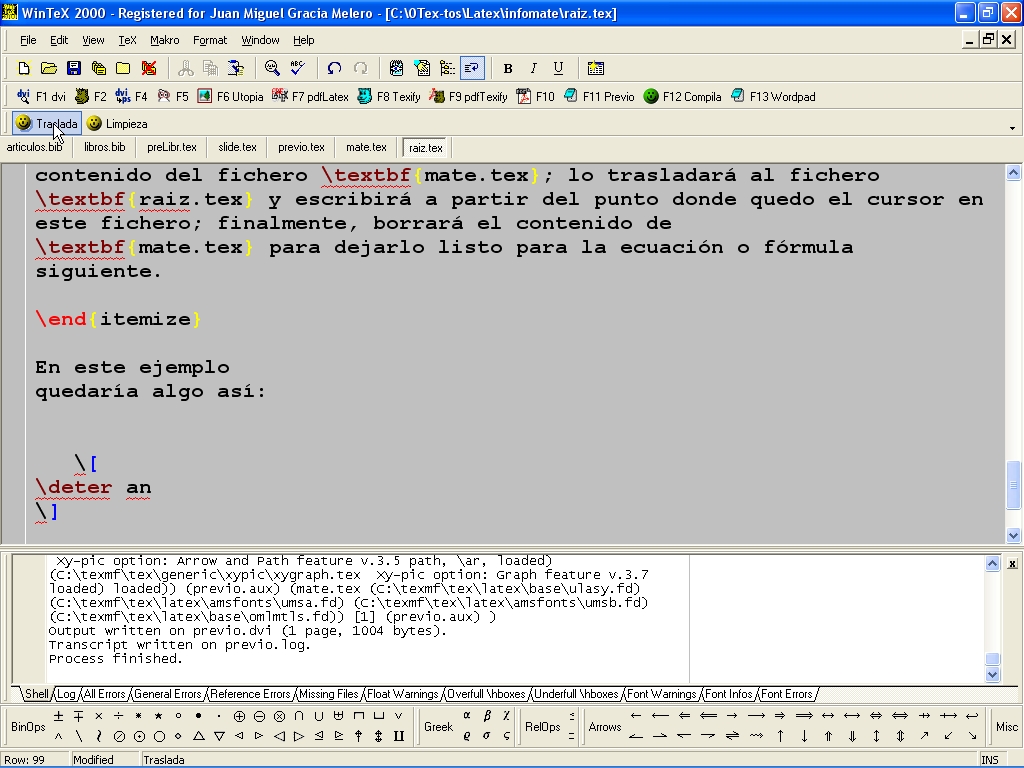The image size is (1024, 768).
Task: Open a file with the open folder icon
Action: point(48,68)
